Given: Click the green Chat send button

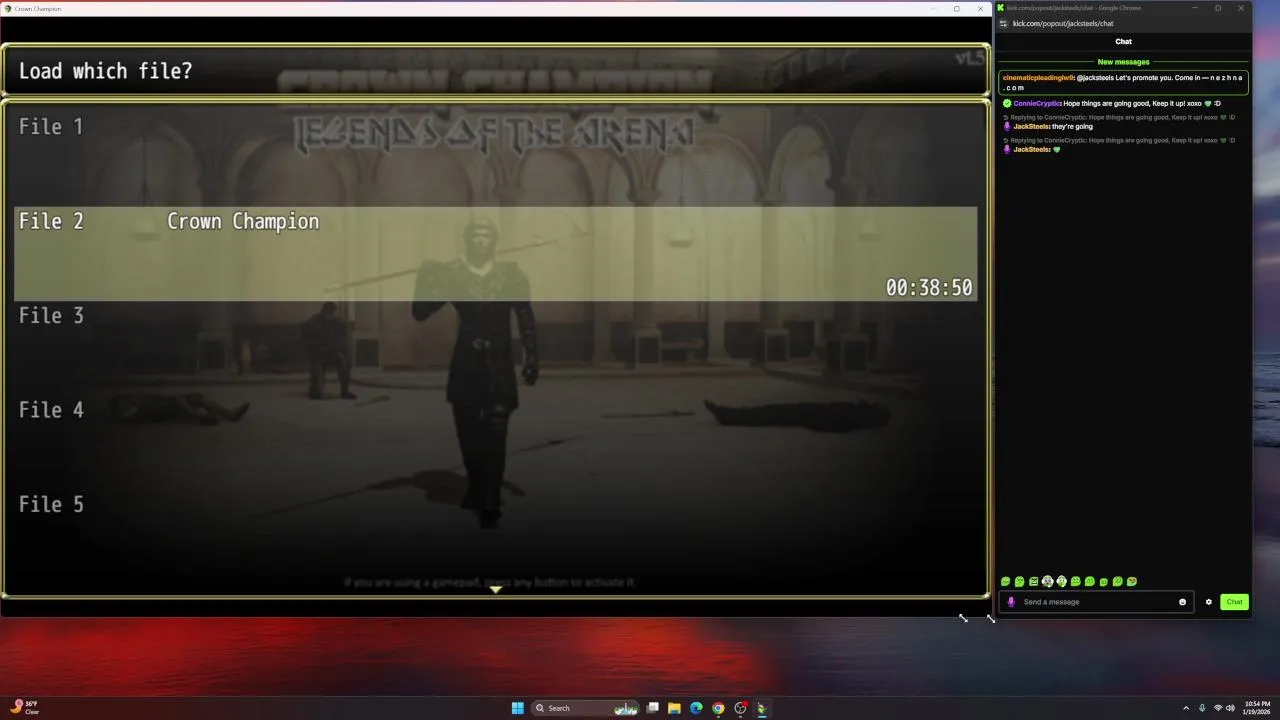Looking at the screenshot, I should (1234, 602).
